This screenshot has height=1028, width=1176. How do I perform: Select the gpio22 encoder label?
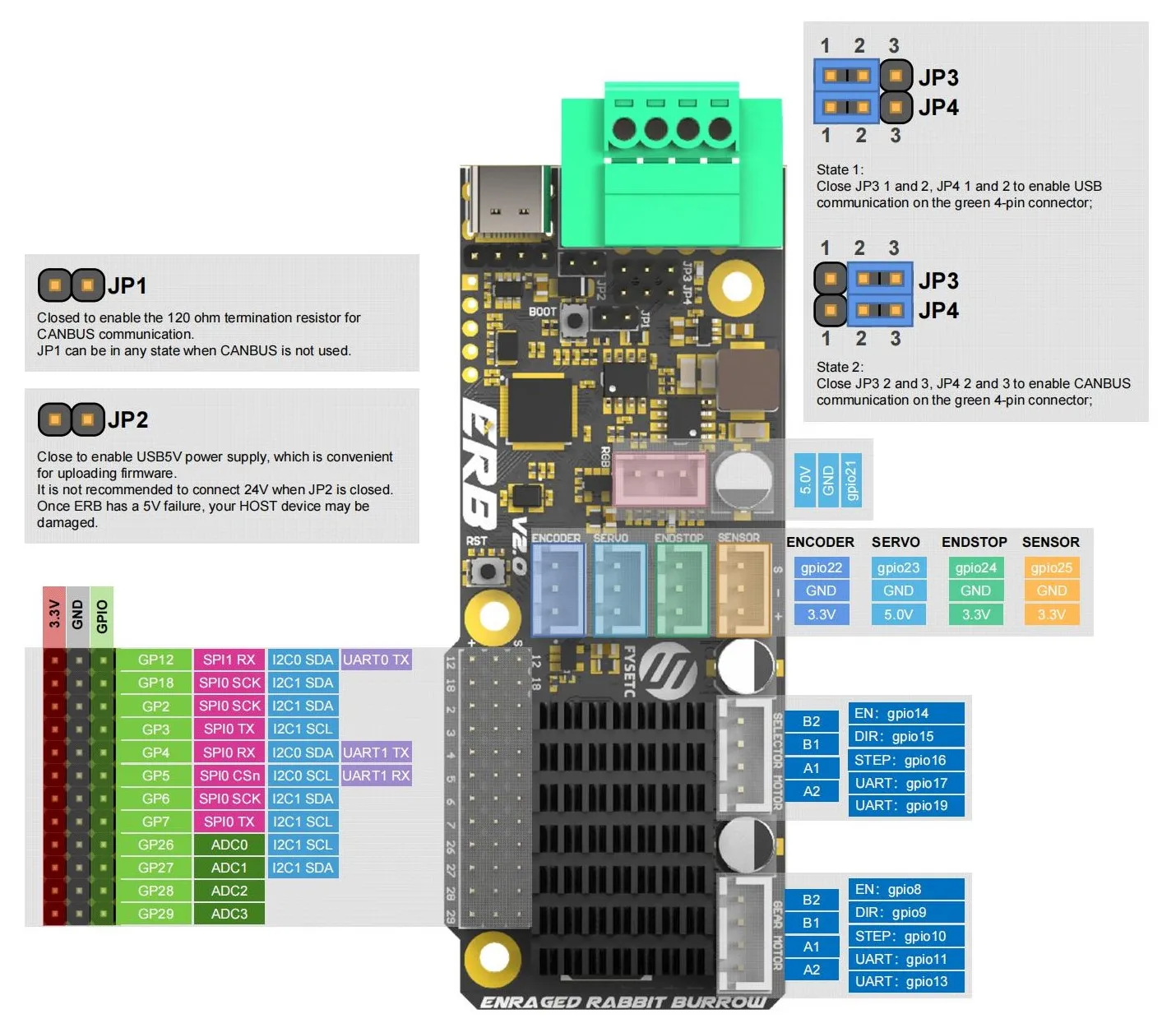tap(822, 567)
